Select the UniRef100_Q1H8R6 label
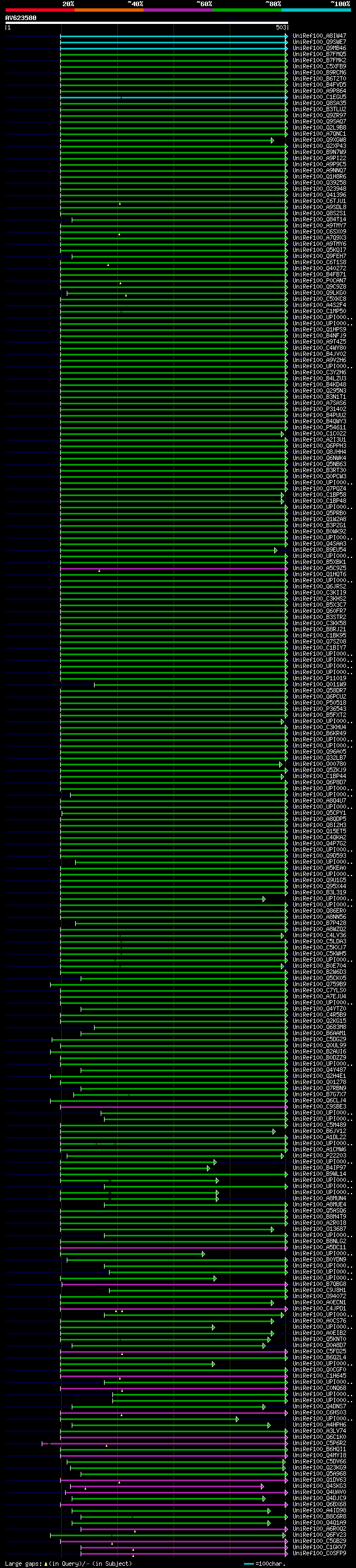The image size is (356, 1568). click(319, 176)
